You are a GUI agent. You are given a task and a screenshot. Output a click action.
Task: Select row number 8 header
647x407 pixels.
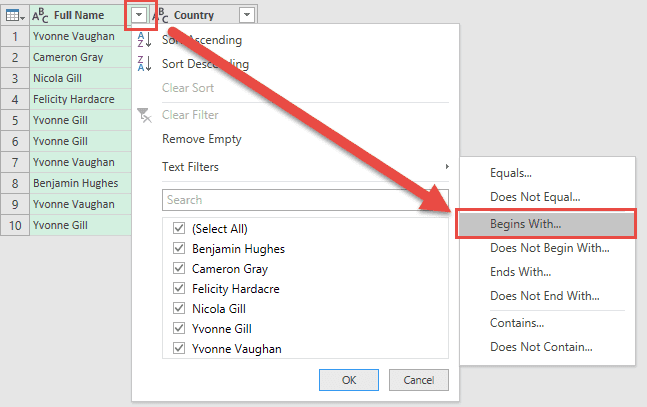pos(15,183)
